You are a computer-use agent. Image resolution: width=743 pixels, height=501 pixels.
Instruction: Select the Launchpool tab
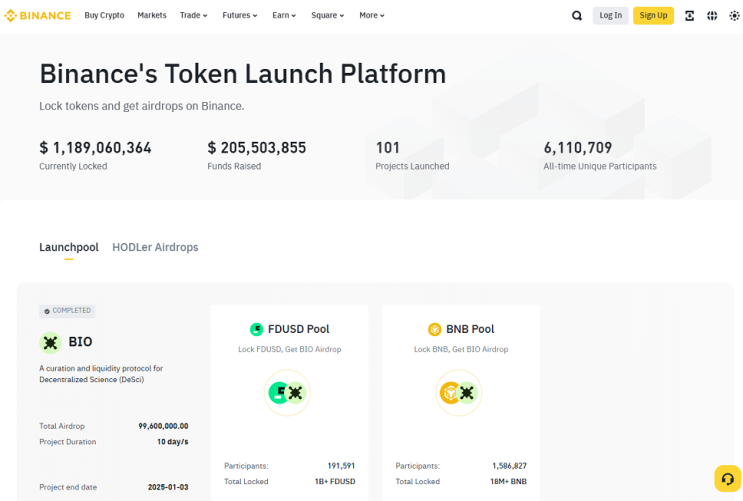pos(69,247)
